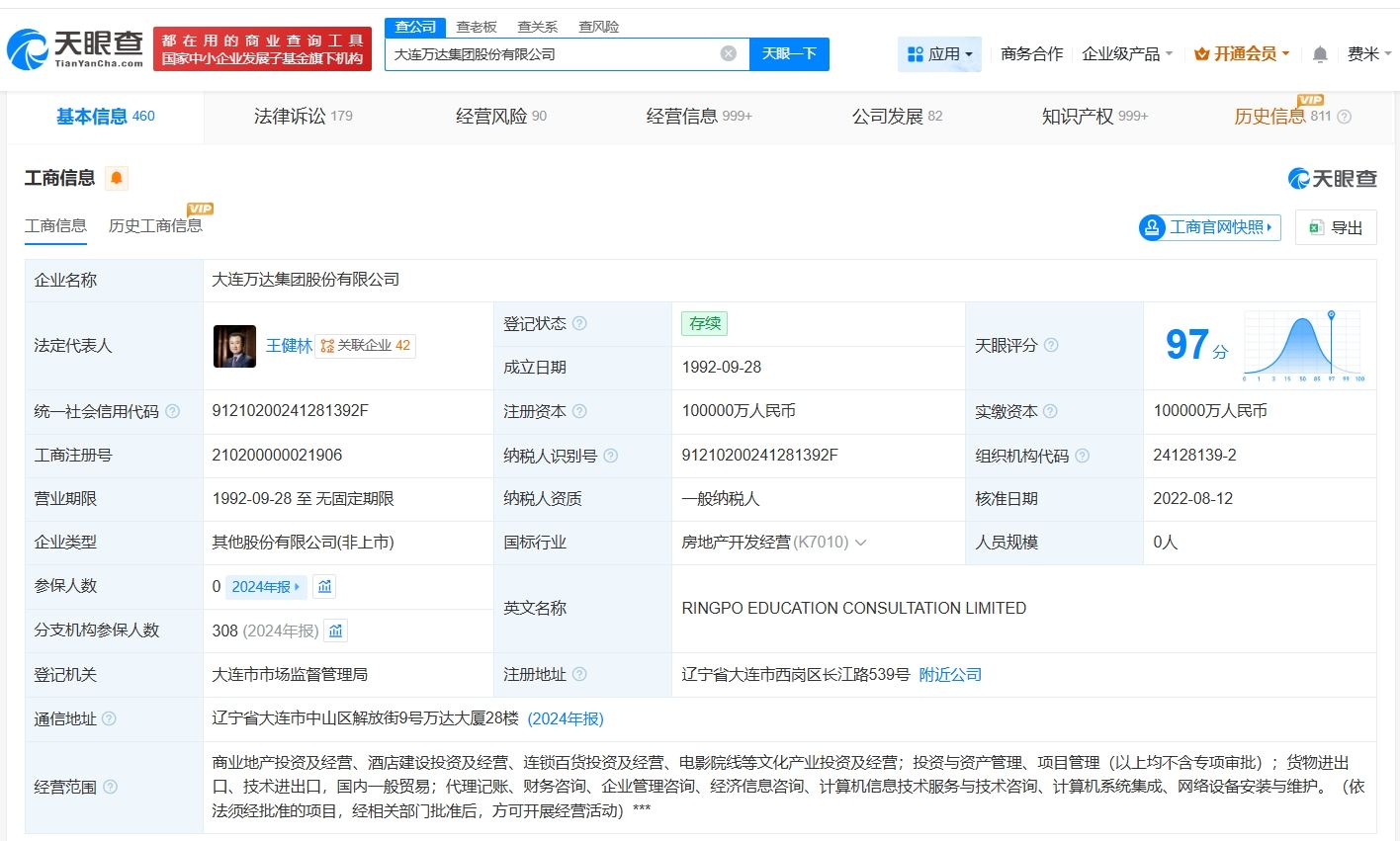Open the 开通会员 dropdown

tap(1242, 54)
